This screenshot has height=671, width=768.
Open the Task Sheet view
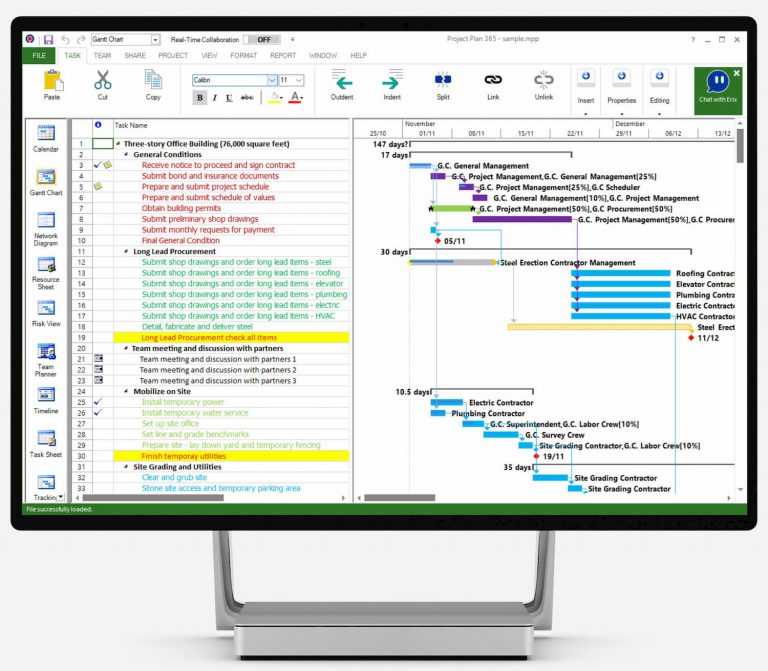pyautogui.click(x=46, y=443)
